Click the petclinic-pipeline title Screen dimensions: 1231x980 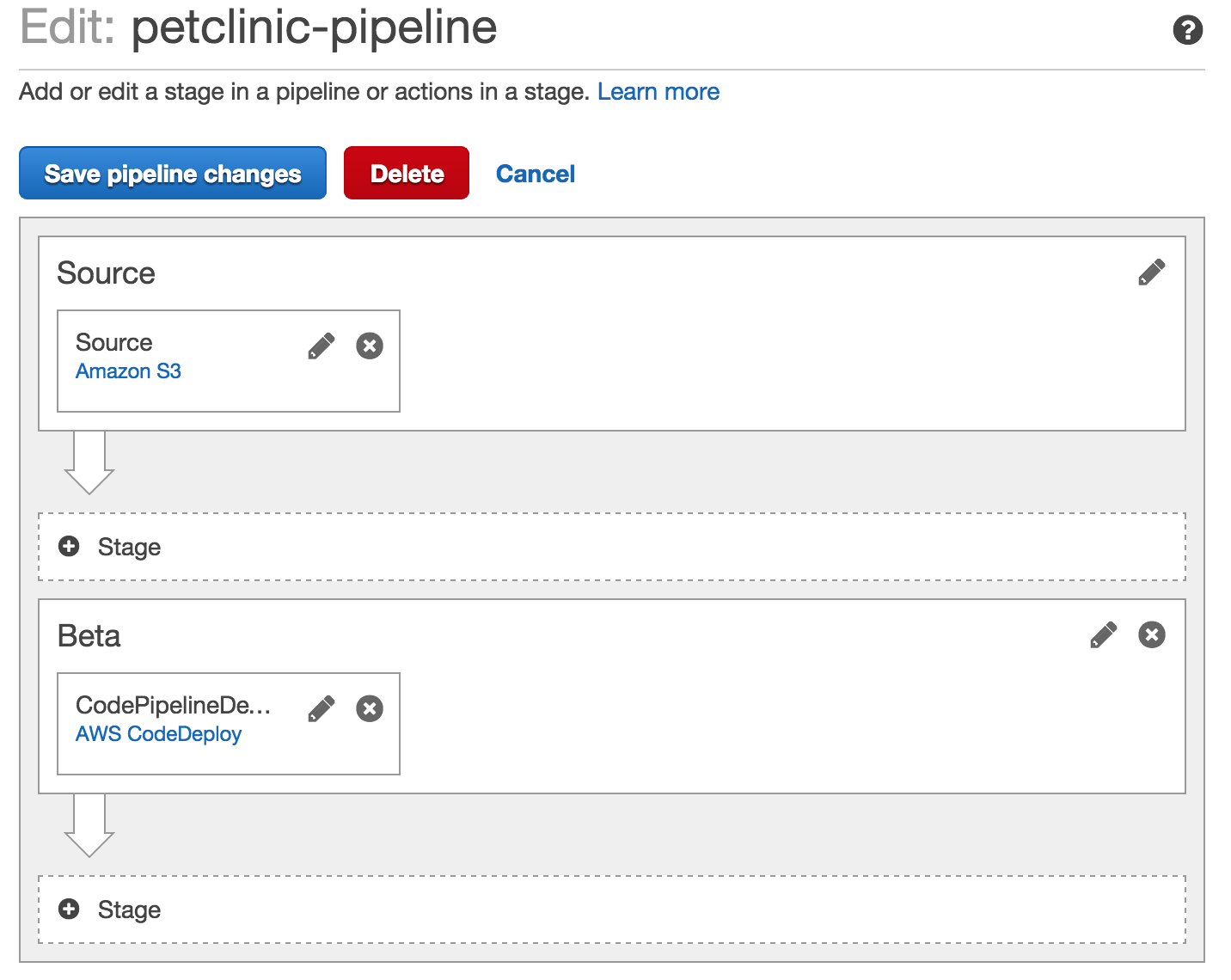[314, 28]
